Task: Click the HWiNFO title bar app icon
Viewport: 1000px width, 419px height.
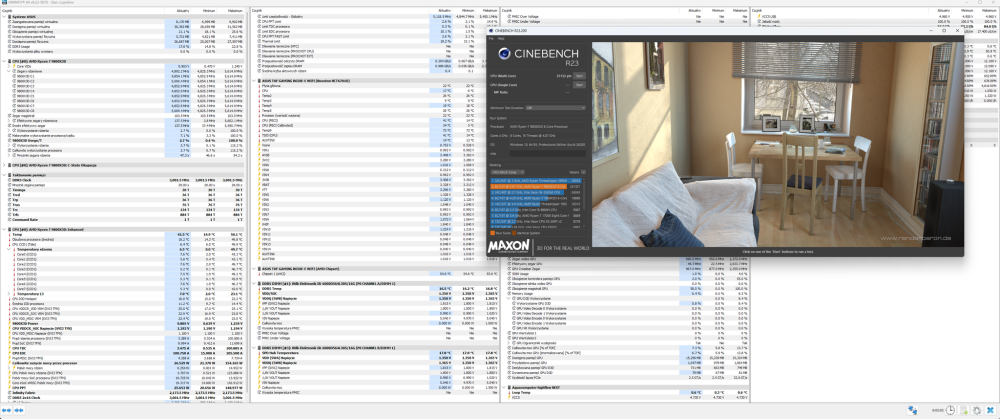Action: [3, 3]
